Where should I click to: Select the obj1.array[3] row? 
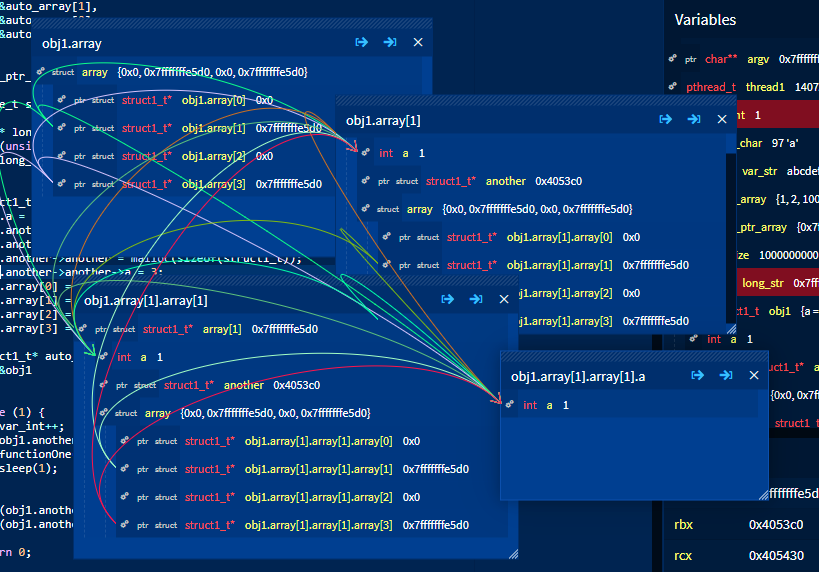(x=193, y=184)
